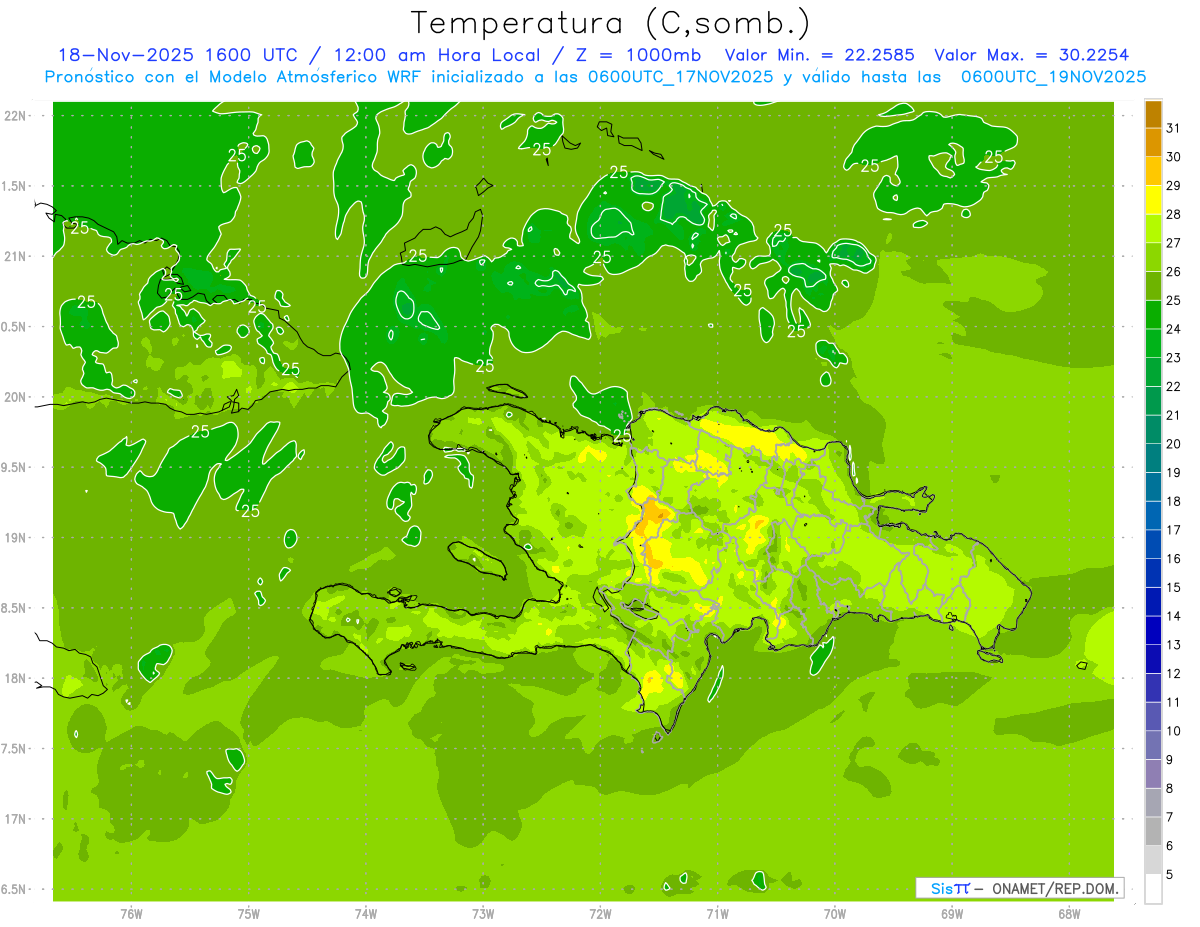Pick the yellow swatch between 28 and 29
This screenshot has width=1200, height=927.
[x=1153, y=200]
